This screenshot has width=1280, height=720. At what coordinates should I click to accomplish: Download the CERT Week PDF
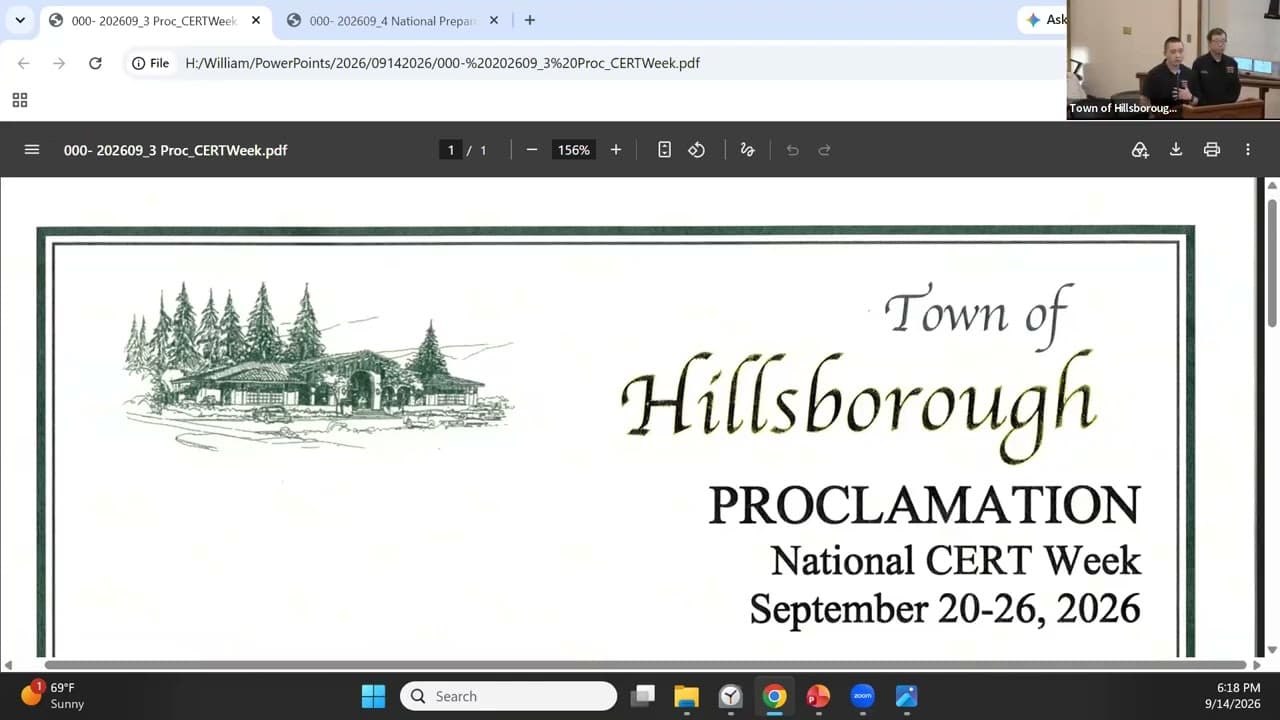[1176, 150]
